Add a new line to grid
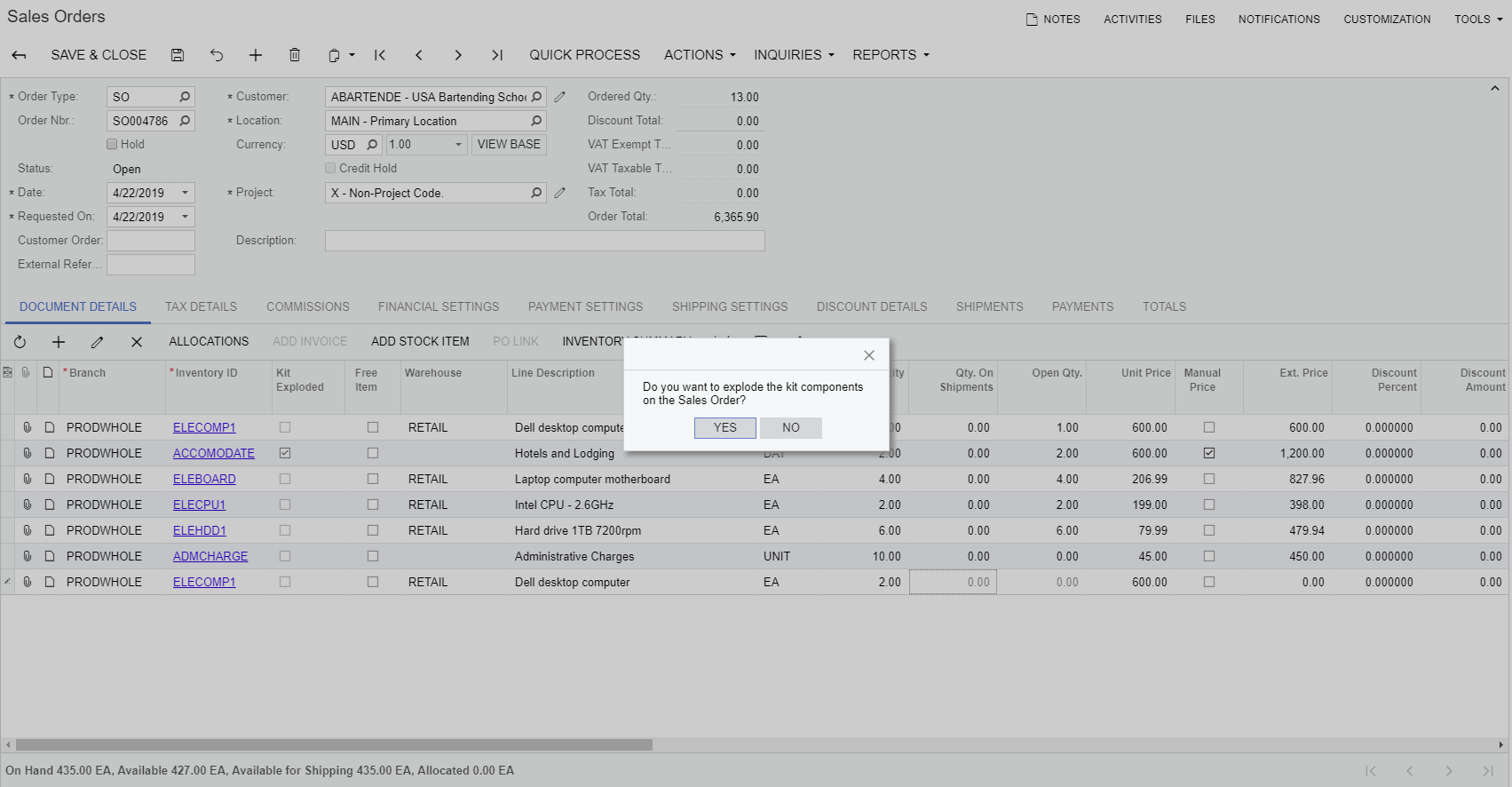Viewport: 1512px width, 787px height. pos(59,342)
